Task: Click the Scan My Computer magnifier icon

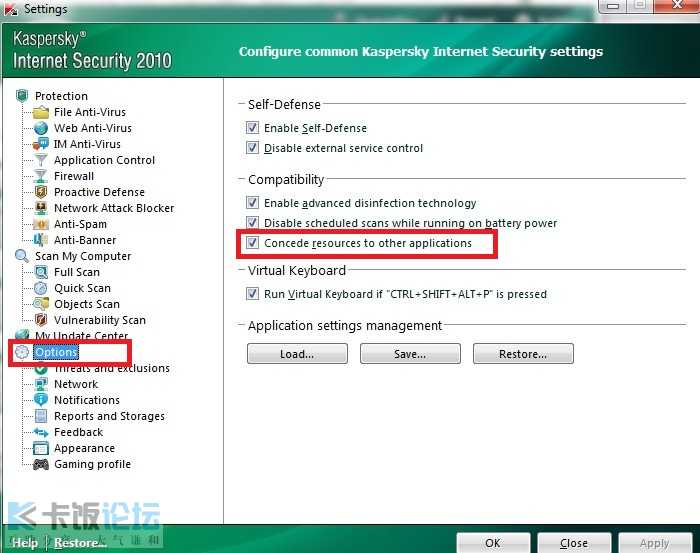Action: point(22,256)
